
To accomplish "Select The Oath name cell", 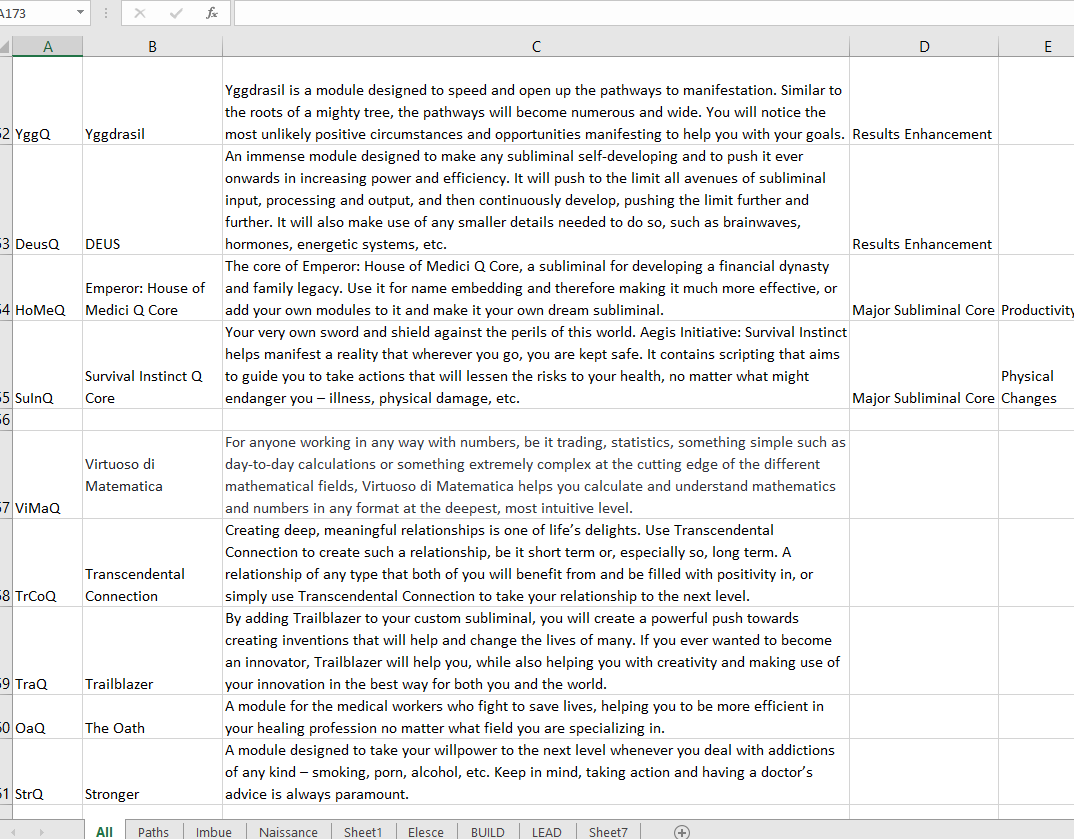I will (x=152, y=716).
